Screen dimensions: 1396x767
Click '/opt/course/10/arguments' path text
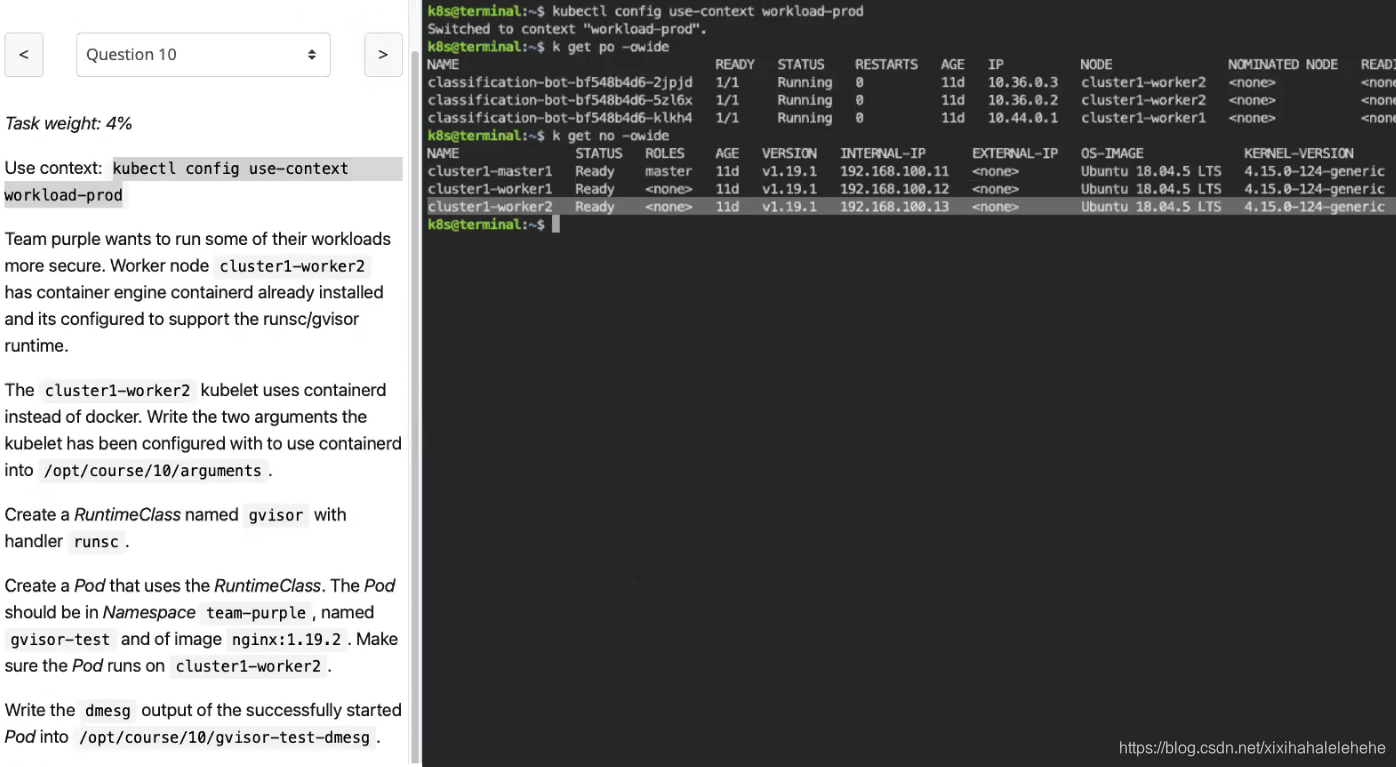pos(152,471)
